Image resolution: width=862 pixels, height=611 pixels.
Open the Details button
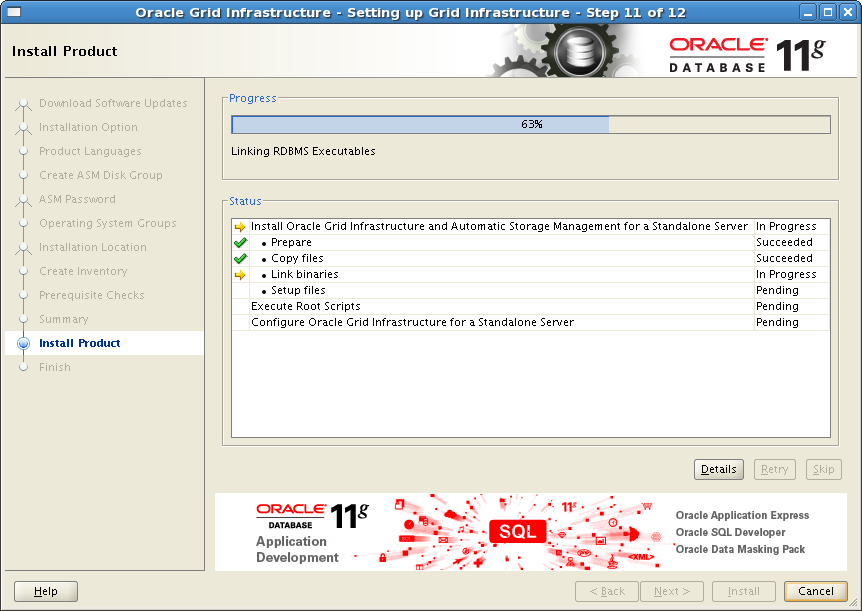tap(719, 469)
